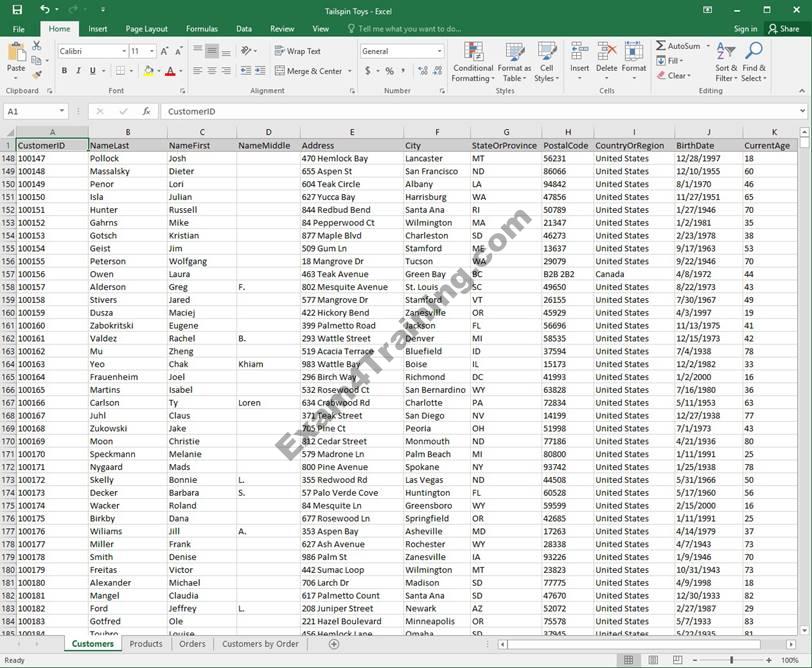Image resolution: width=812 pixels, height=668 pixels.
Task: Add a new sheet with plus icon
Action: (x=334, y=644)
